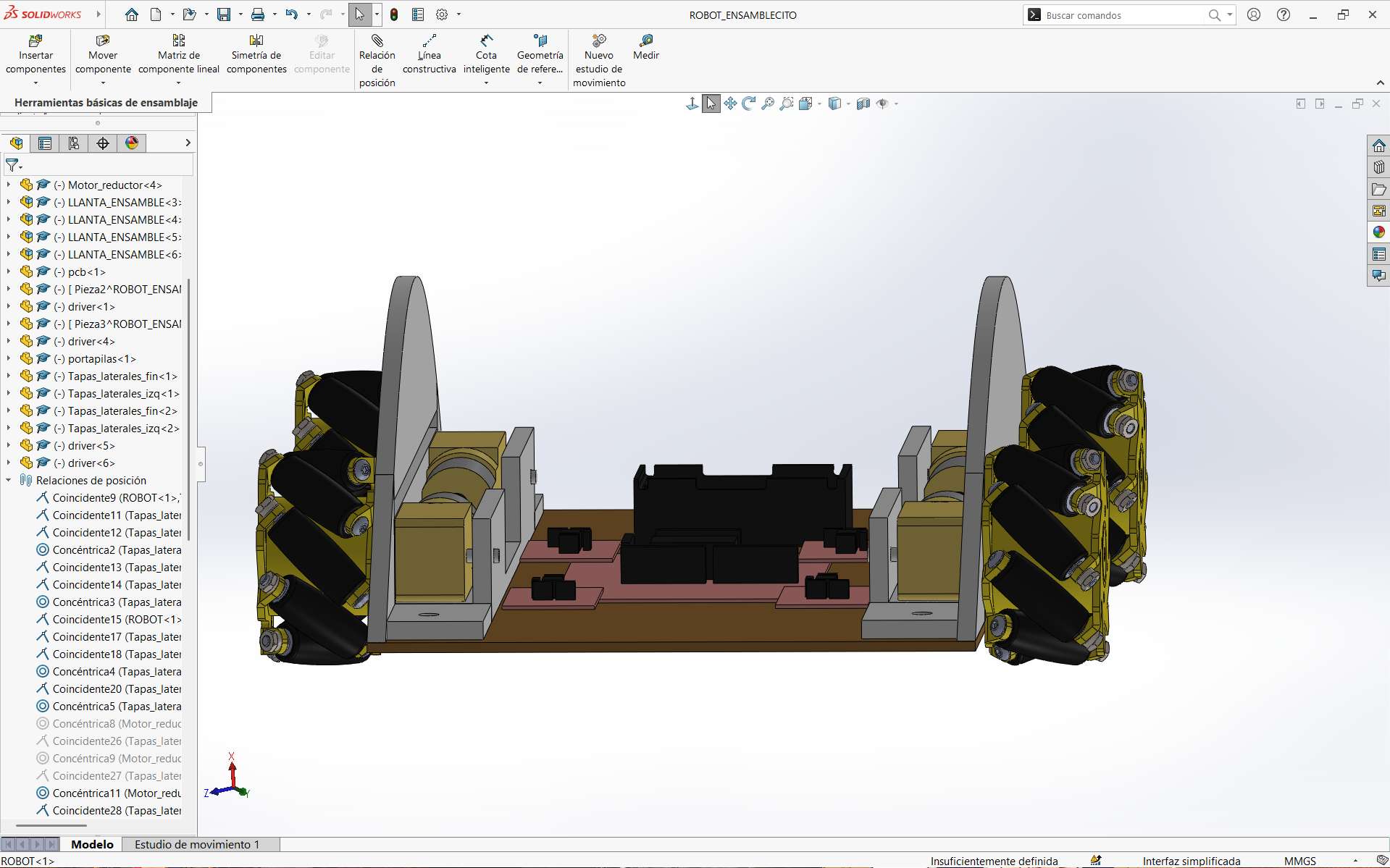Collapse the Relaciones de posición folder
1390x868 pixels.
[x=9, y=480]
